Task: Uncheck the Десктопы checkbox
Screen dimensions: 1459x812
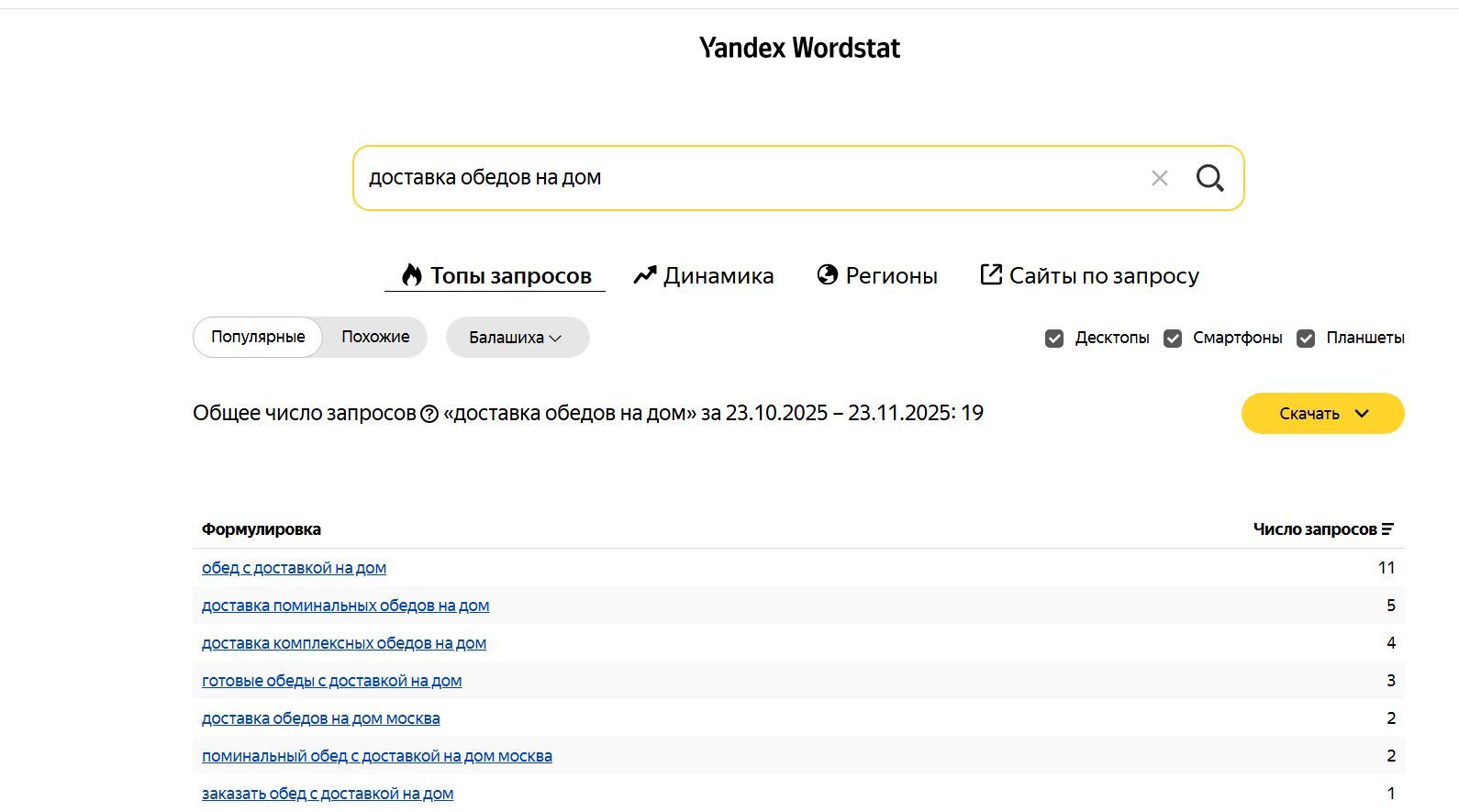Action: click(1054, 339)
